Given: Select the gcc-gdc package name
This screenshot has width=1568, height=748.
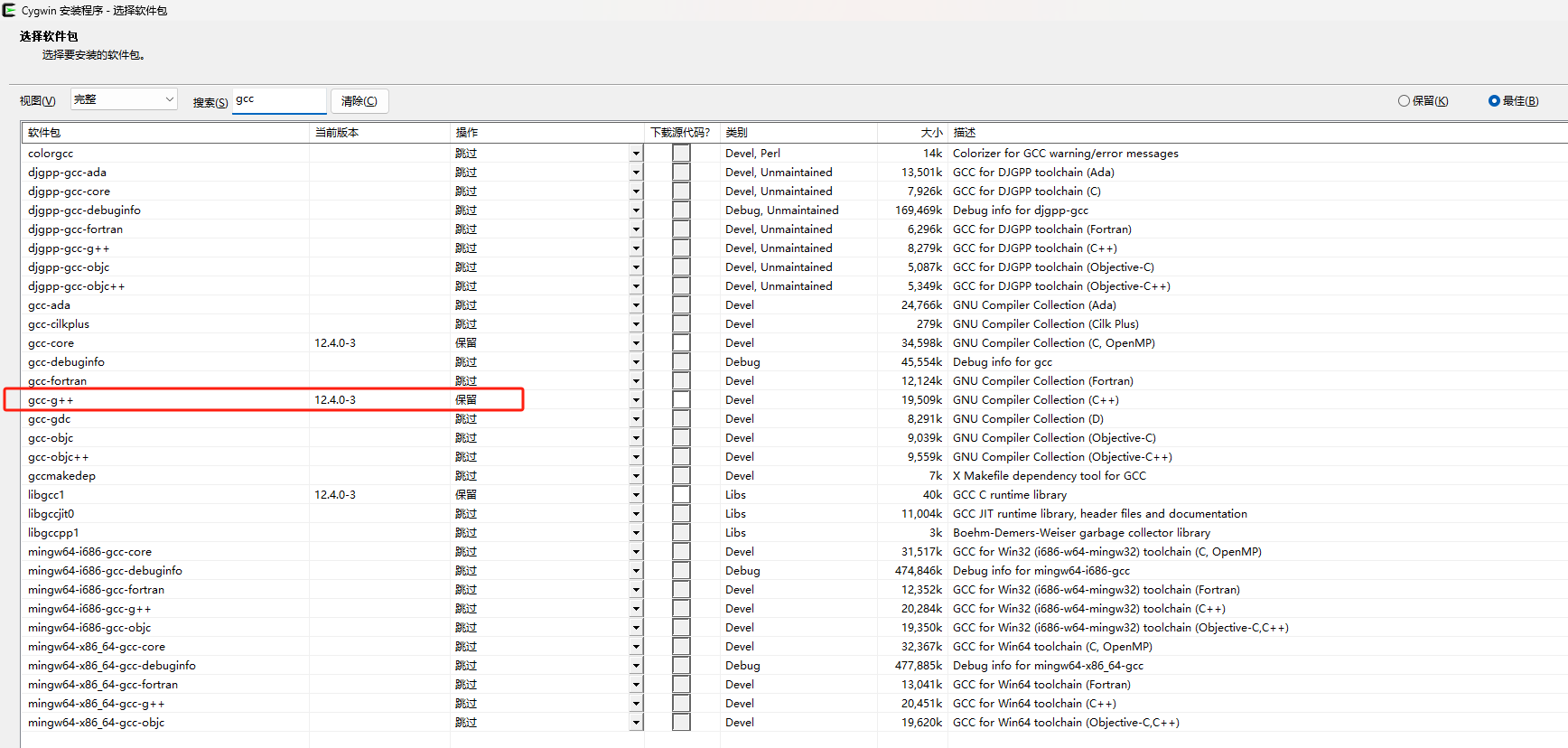Looking at the screenshot, I should click(49, 419).
